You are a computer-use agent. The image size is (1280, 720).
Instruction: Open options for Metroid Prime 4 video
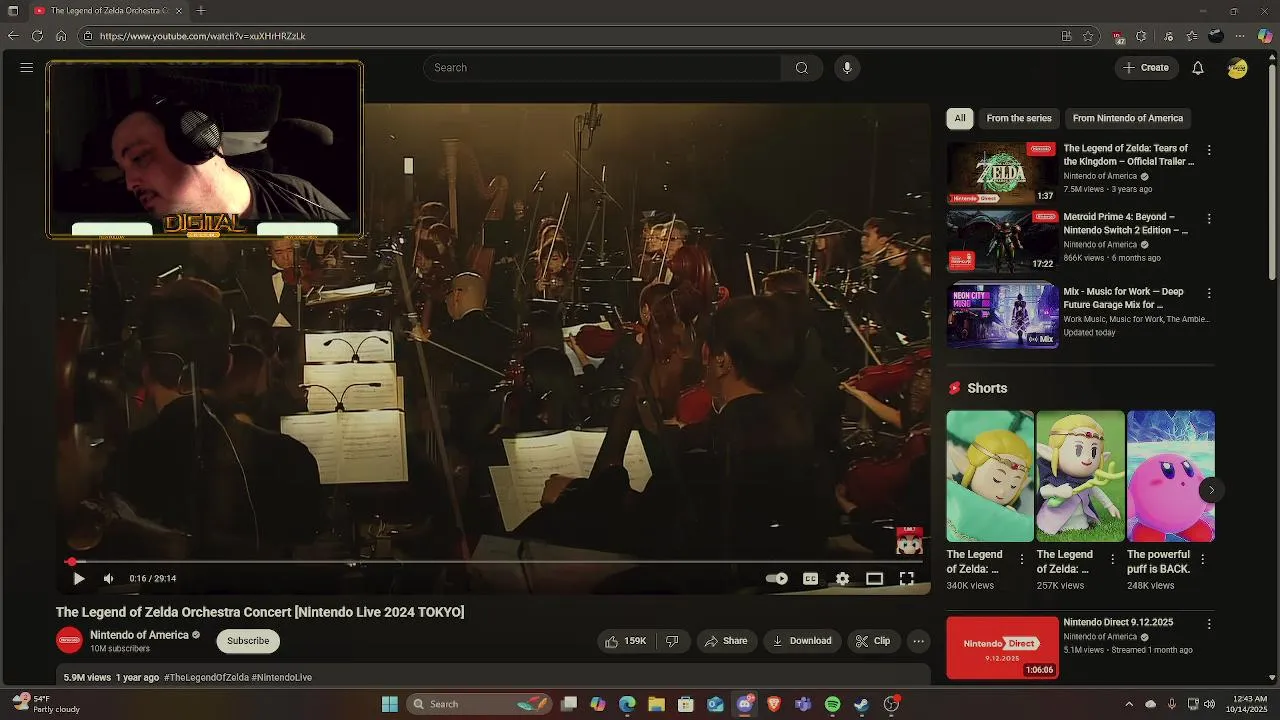(1209, 218)
